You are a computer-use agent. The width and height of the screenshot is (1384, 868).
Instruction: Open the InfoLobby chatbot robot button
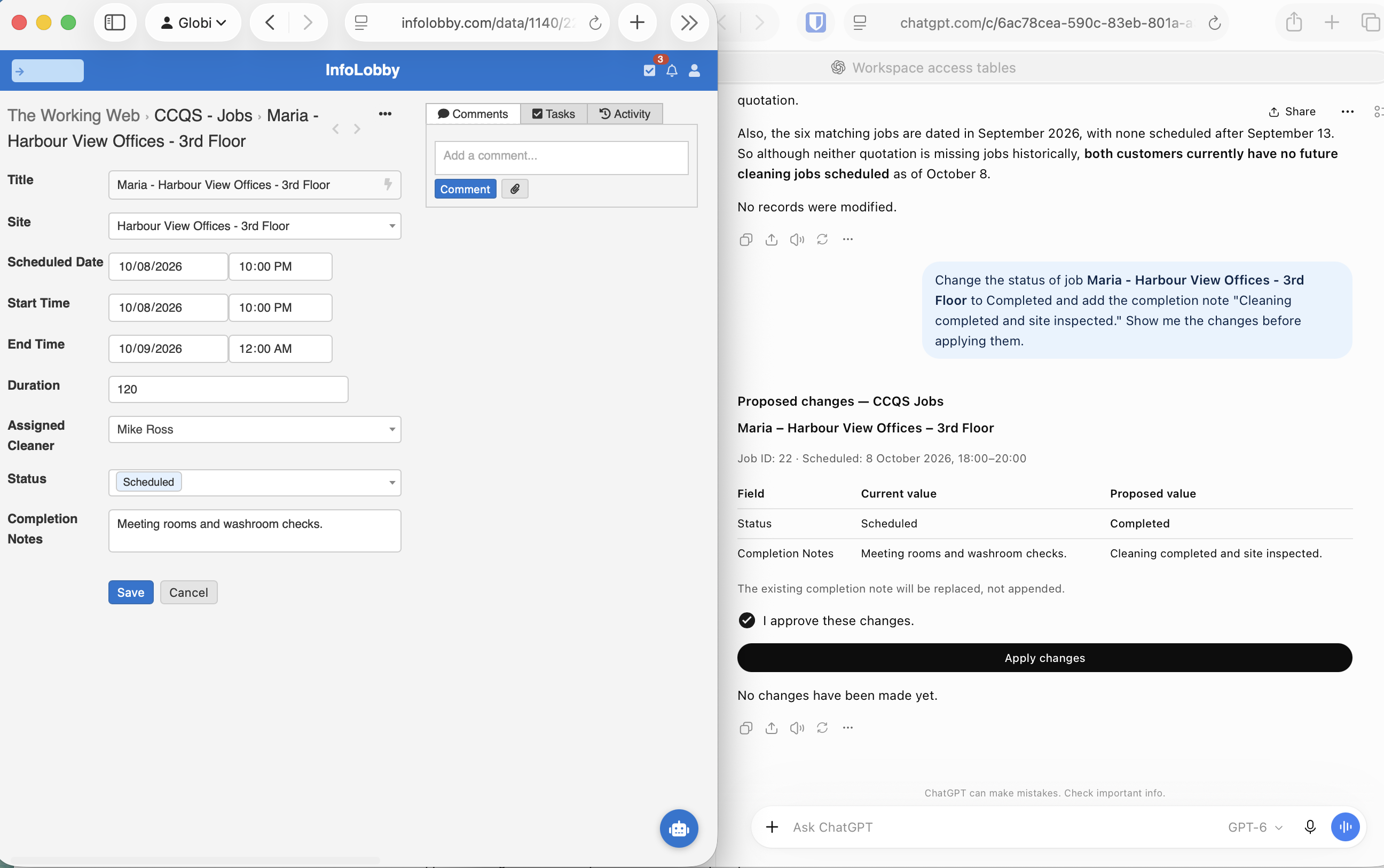(679, 828)
